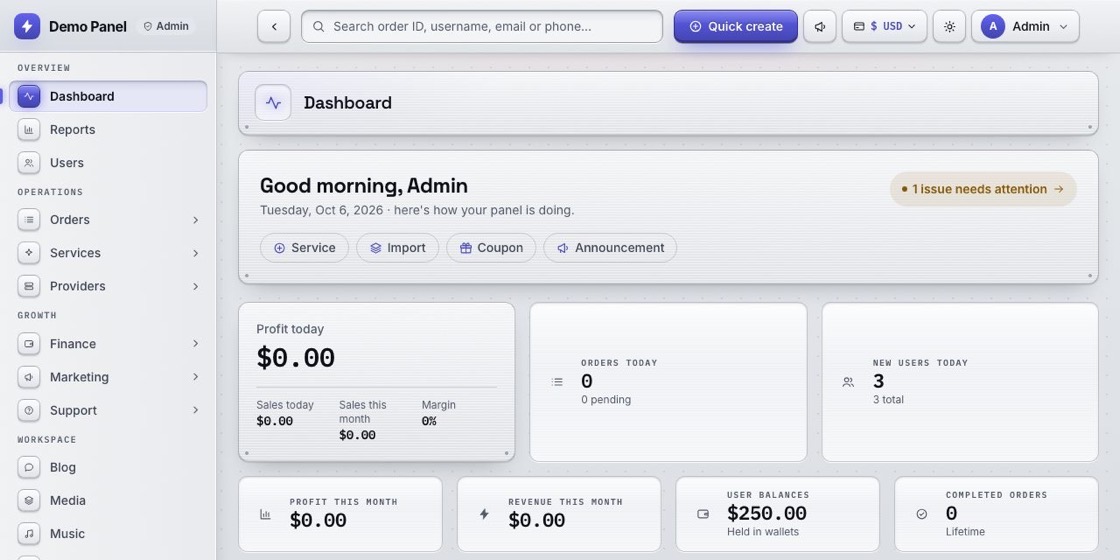The image size is (1120, 560).
Task: Expand the Marketing submenu chevron
Action: pyautogui.click(x=195, y=377)
